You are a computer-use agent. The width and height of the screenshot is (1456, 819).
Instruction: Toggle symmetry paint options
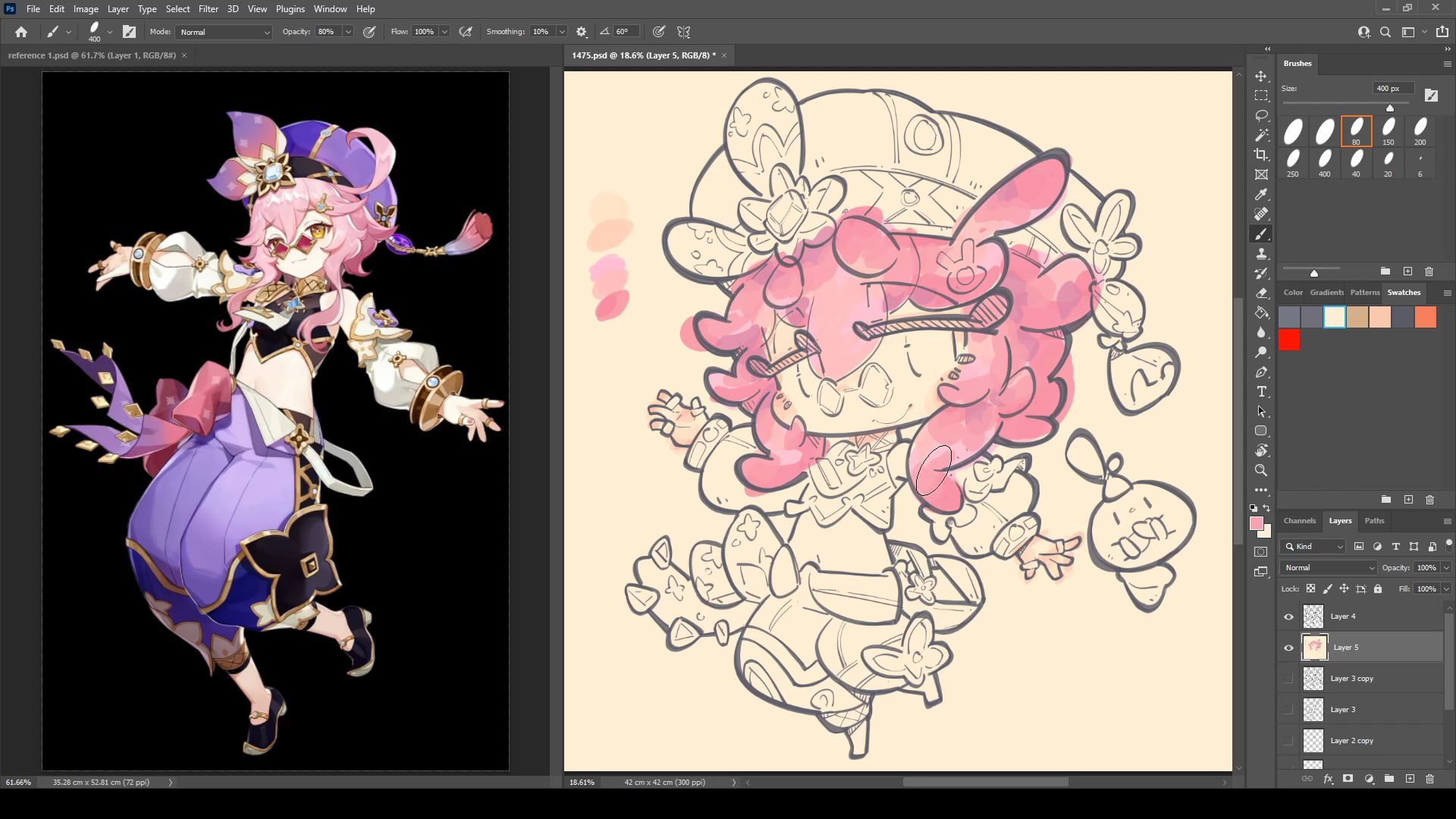pos(684,32)
